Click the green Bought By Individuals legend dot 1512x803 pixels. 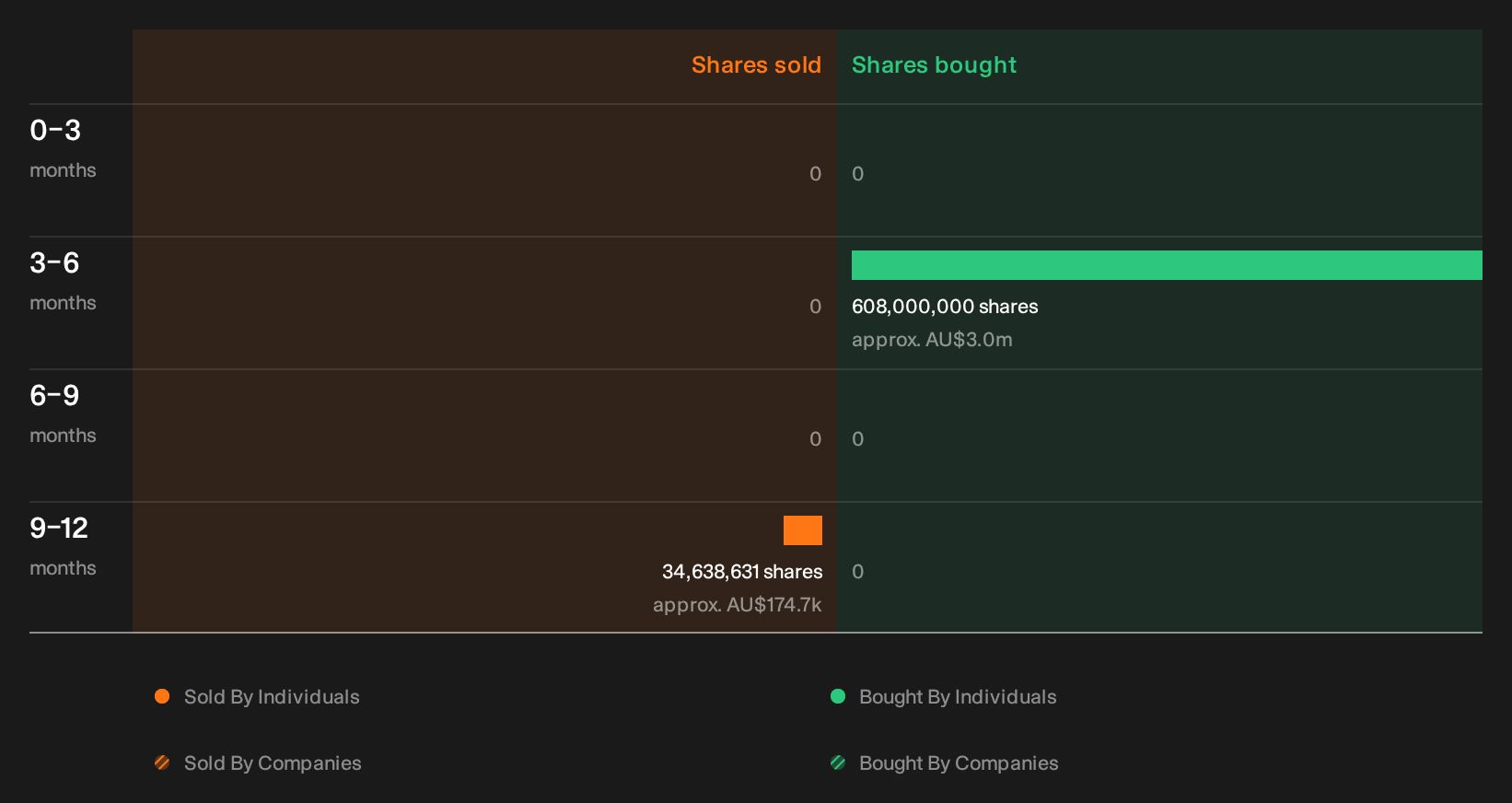click(x=838, y=696)
